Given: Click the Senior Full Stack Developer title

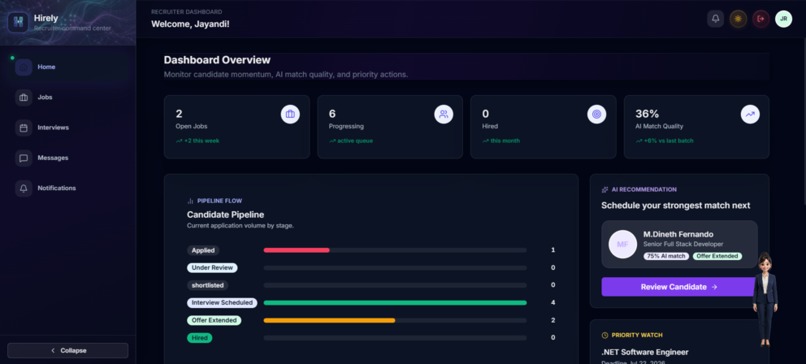Looking at the screenshot, I should tap(683, 244).
